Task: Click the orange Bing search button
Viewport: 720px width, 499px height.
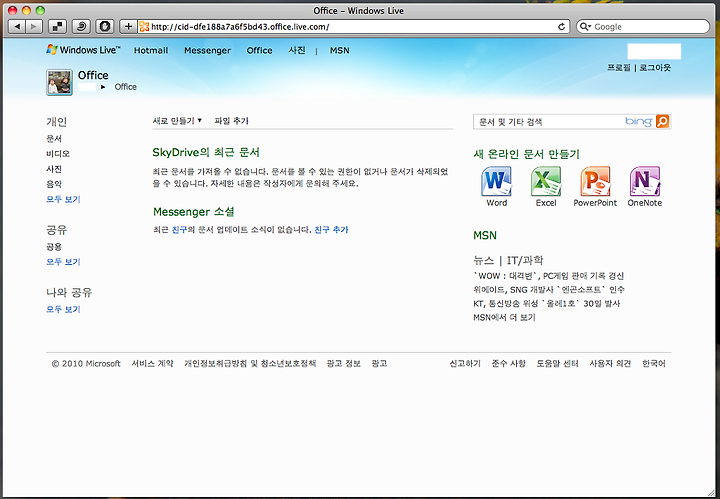Action: [663, 121]
